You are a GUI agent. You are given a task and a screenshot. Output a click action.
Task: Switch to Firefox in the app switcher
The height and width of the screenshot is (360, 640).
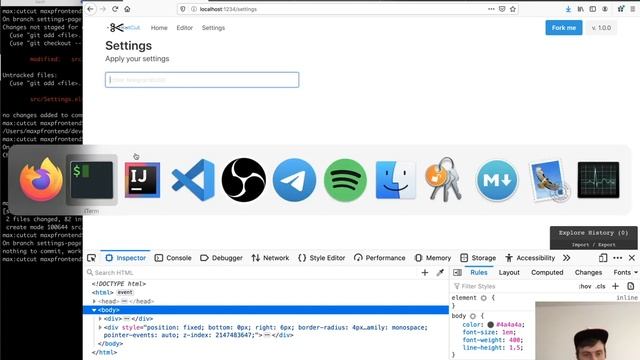click(x=41, y=180)
